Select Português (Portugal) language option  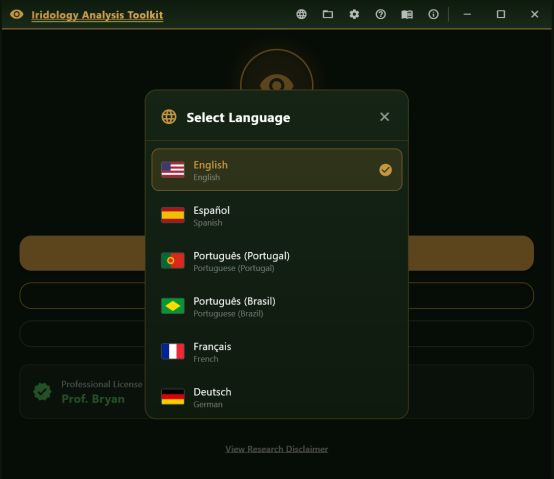(277, 261)
